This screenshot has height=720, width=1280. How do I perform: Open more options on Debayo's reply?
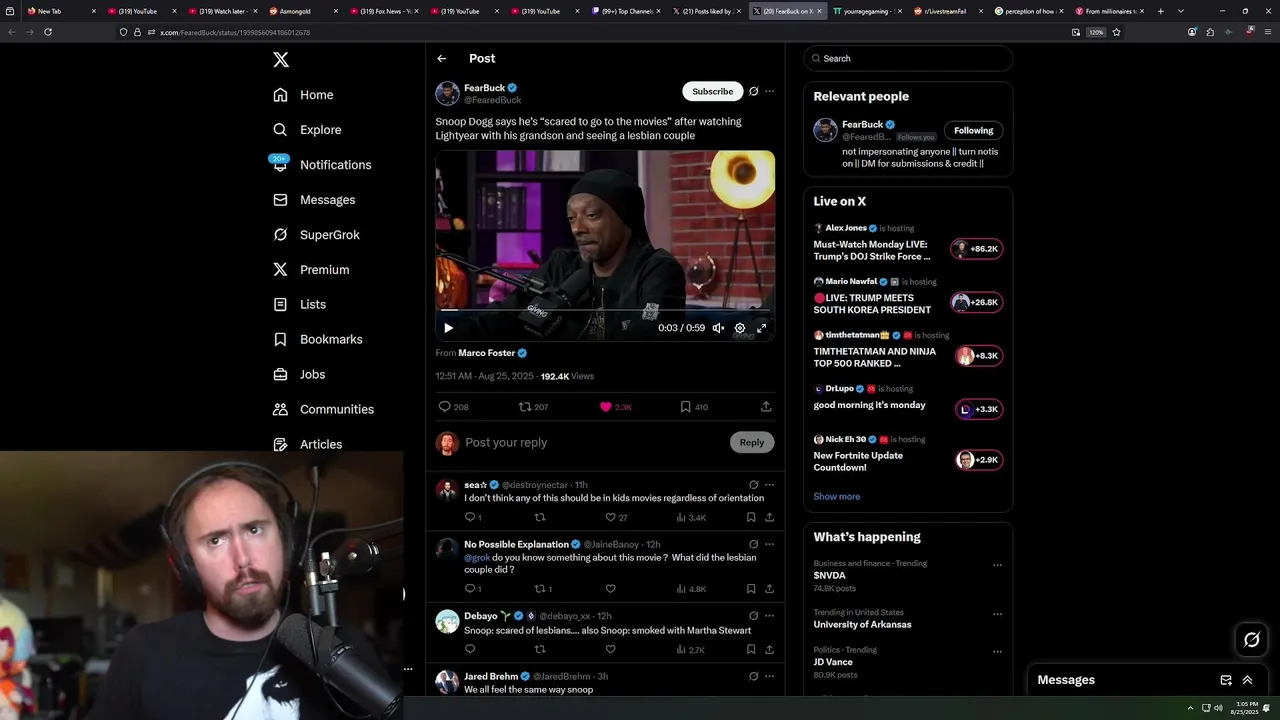769,616
